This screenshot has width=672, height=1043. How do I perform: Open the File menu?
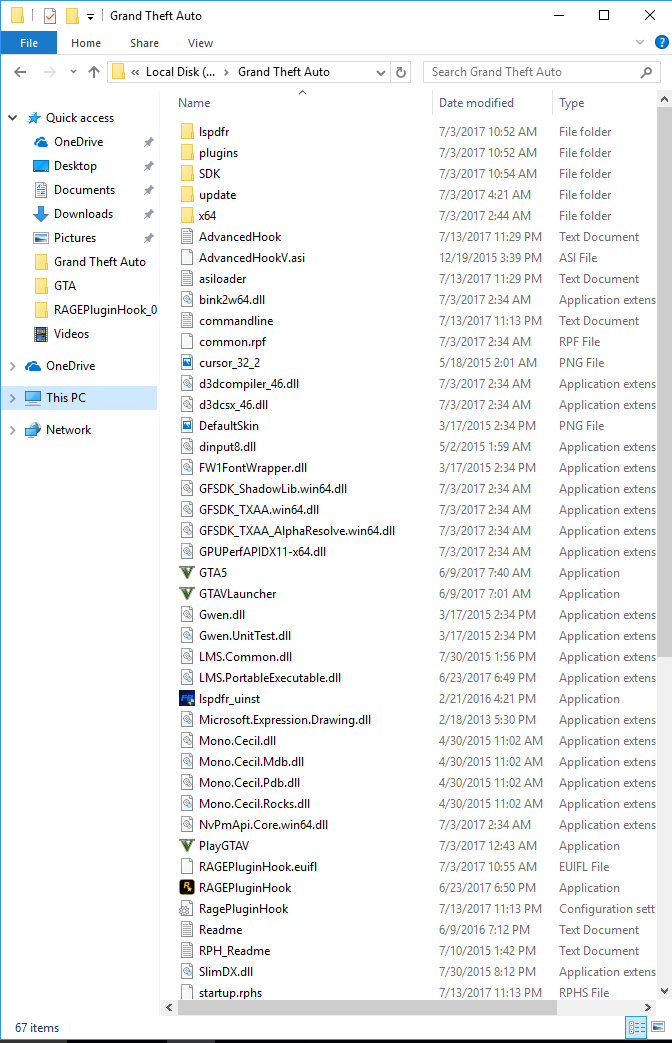pyautogui.click(x=29, y=43)
